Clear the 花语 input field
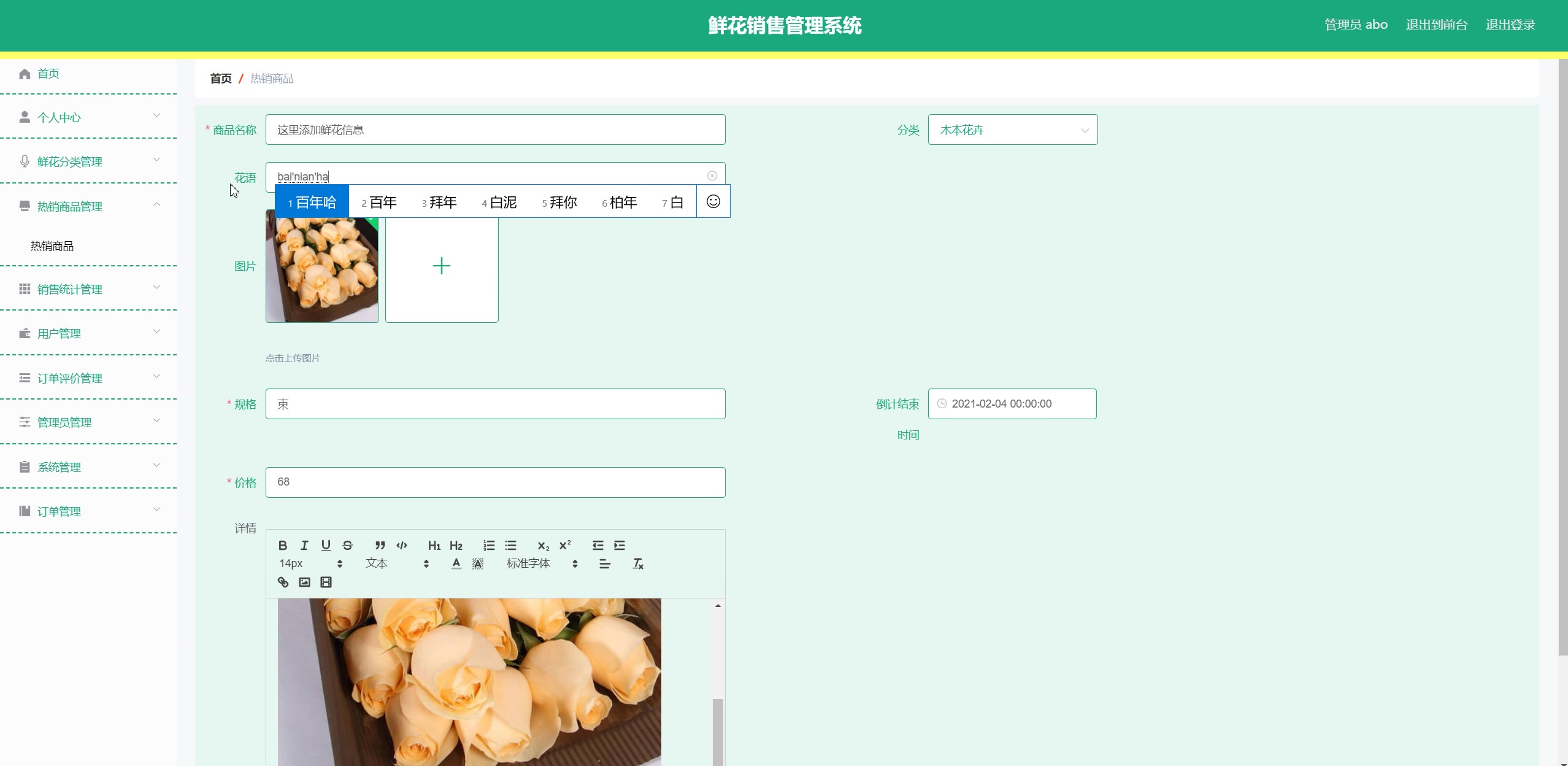1568x766 pixels. tap(712, 176)
